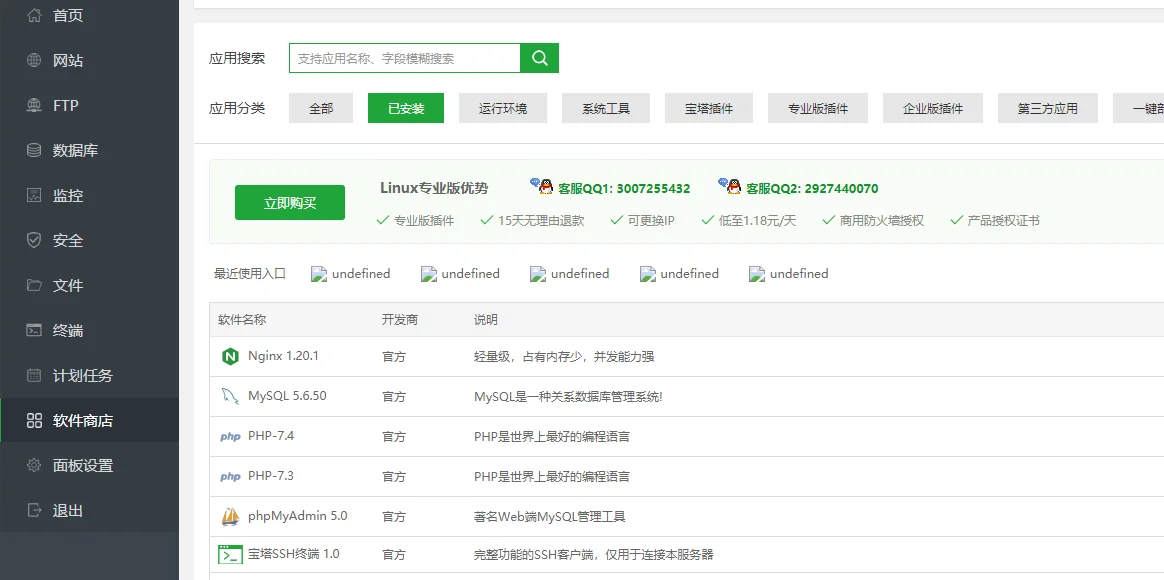Click the calendar icon for 计划任务

pos(34,376)
